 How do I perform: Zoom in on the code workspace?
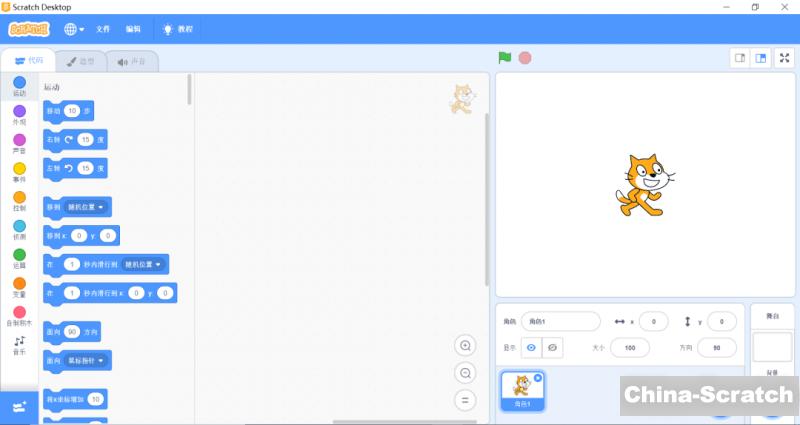point(464,346)
